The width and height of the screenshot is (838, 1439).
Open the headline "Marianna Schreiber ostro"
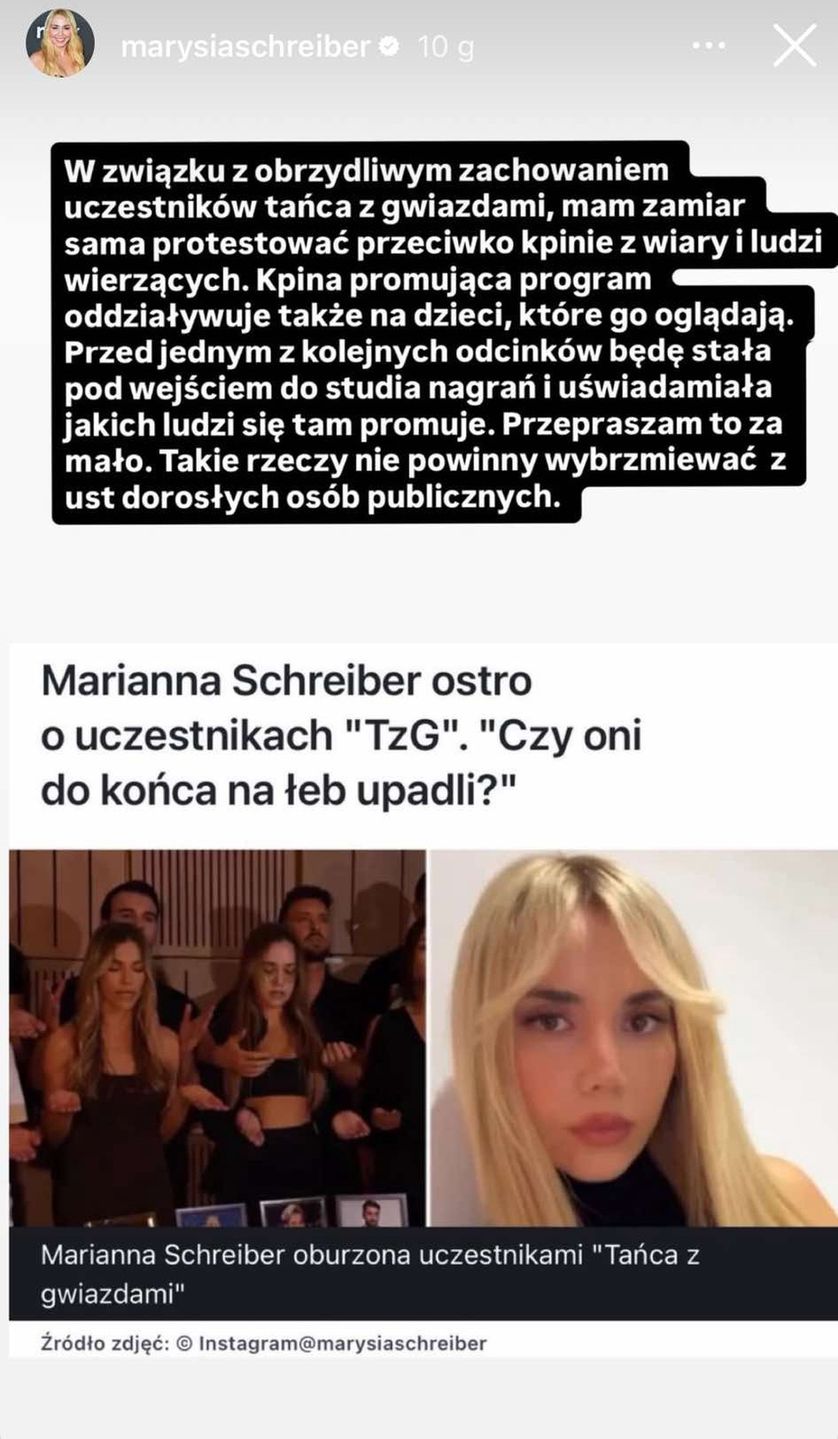click(286, 684)
